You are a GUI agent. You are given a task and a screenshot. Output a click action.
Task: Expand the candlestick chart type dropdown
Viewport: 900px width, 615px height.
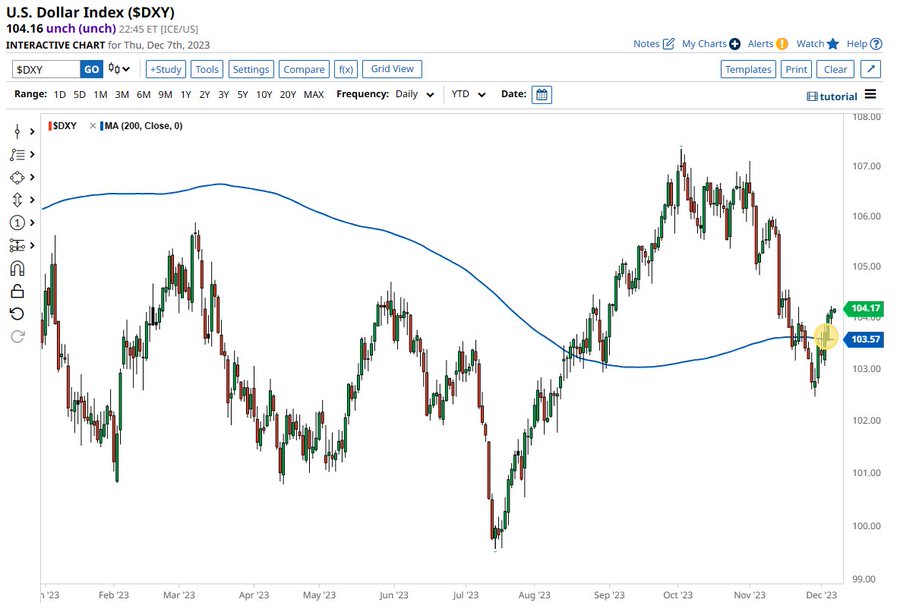pos(120,69)
